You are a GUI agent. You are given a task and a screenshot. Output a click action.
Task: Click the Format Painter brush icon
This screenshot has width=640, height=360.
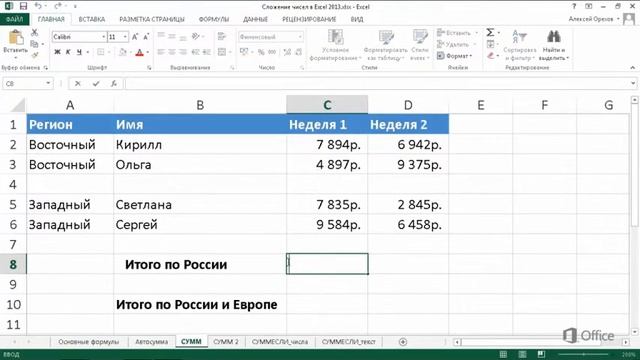click(35, 55)
